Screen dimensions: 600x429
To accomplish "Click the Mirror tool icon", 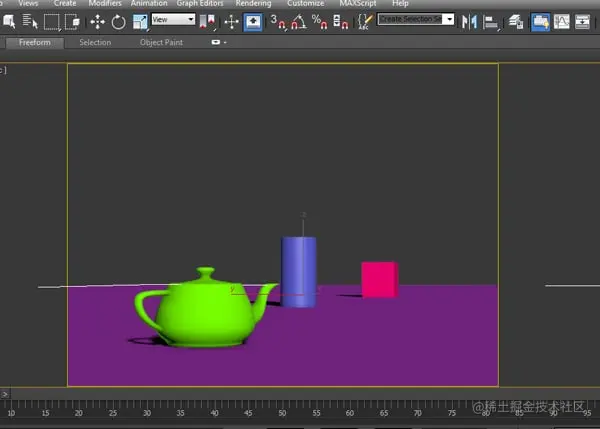I will click(470, 22).
